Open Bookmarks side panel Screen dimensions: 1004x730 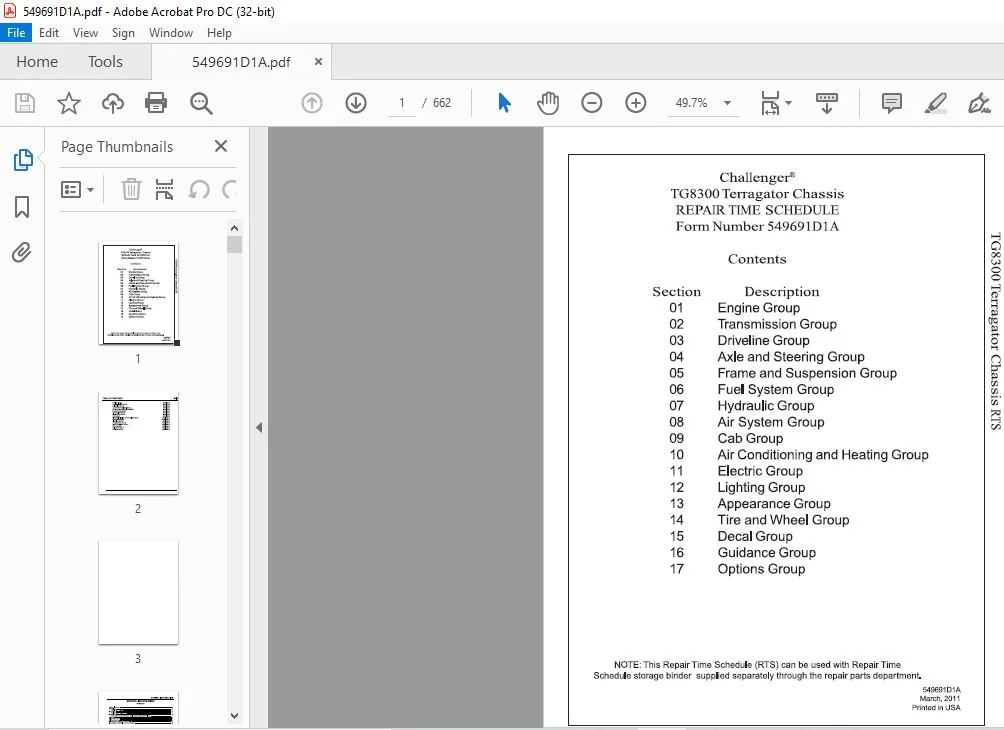(22, 207)
